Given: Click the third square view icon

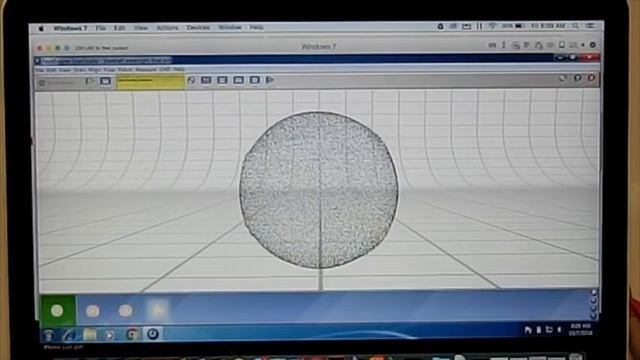Looking at the screenshot, I should click(238, 80).
